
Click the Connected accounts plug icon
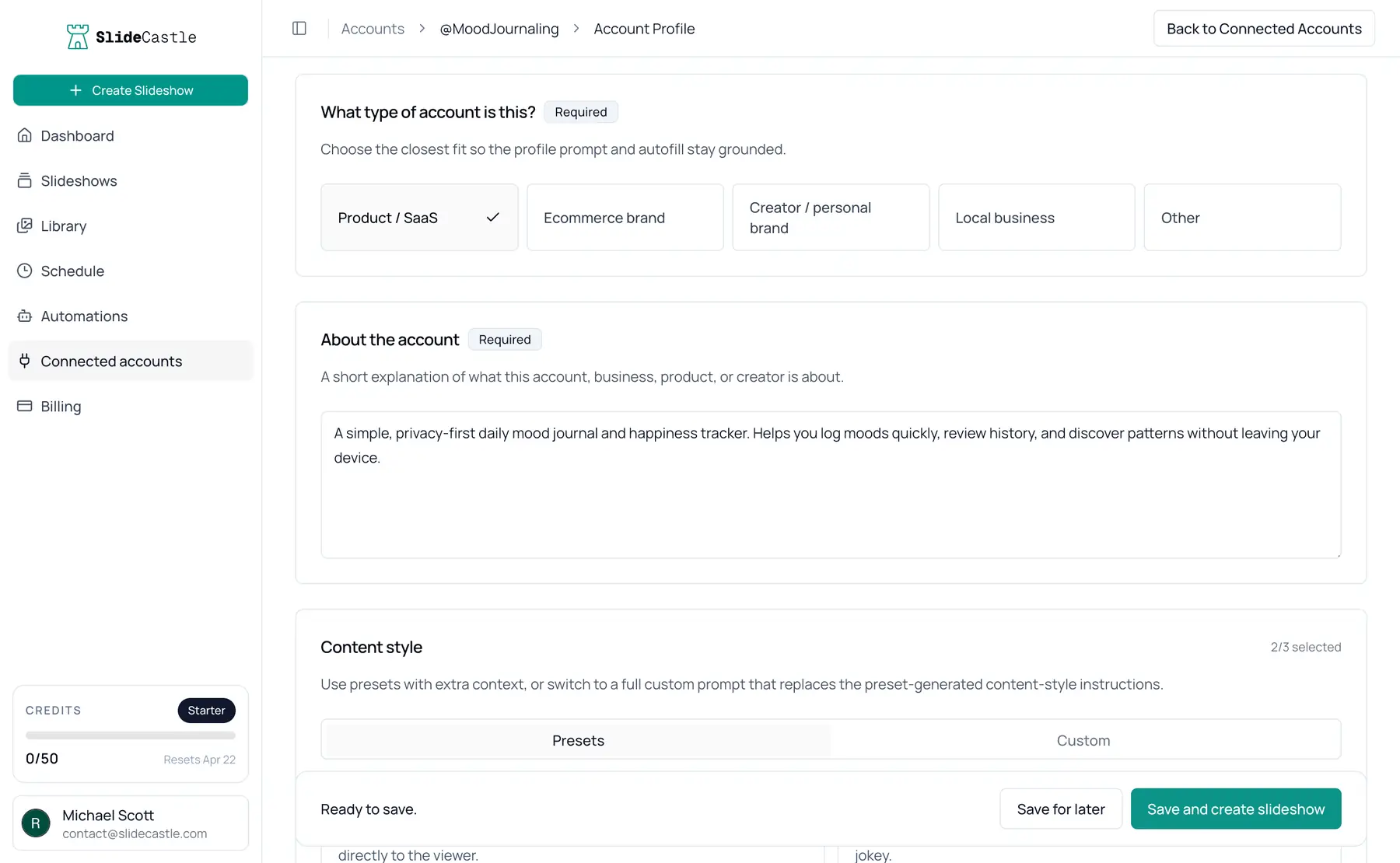(x=25, y=362)
